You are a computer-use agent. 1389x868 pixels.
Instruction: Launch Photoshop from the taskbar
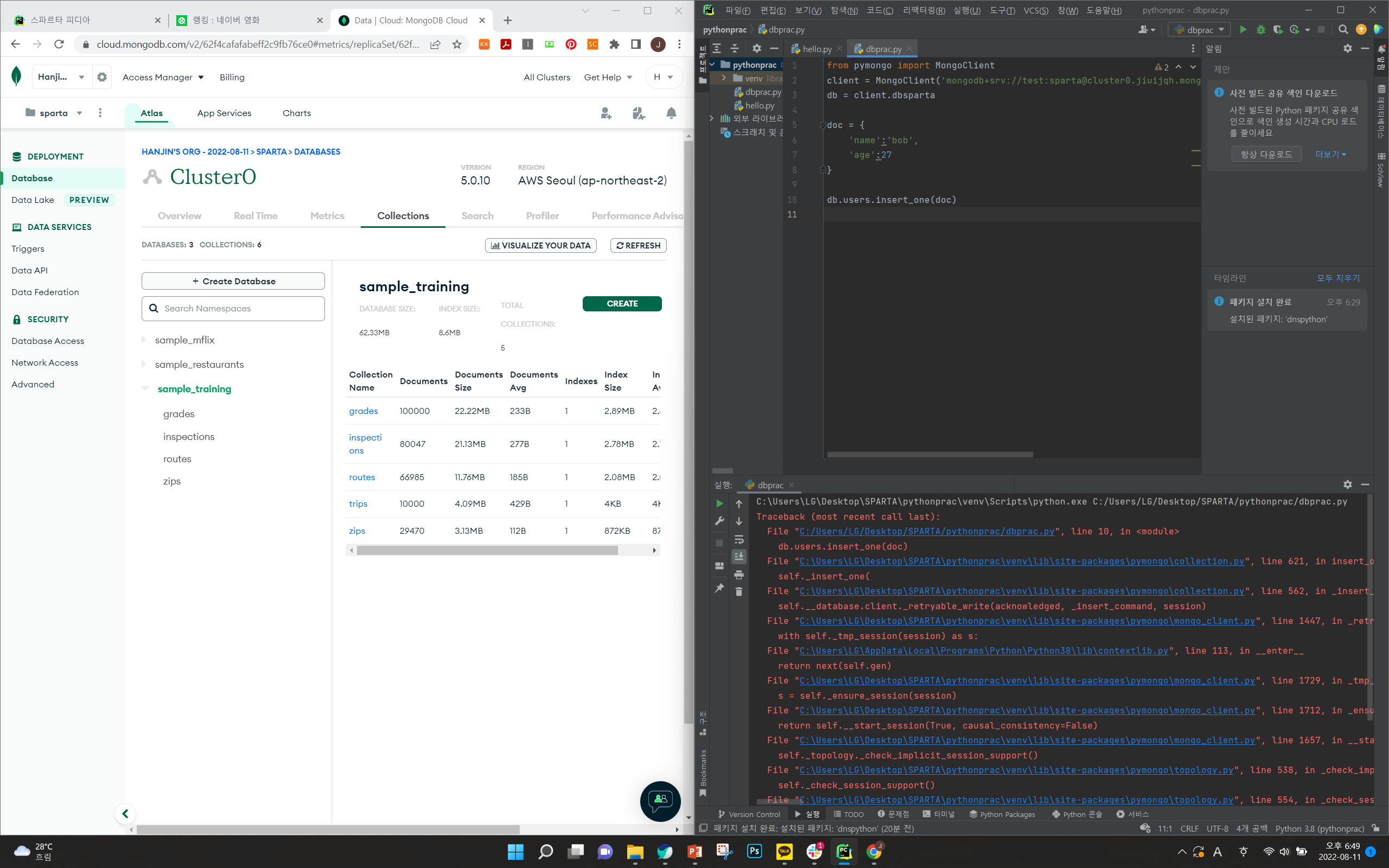click(x=754, y=851)
